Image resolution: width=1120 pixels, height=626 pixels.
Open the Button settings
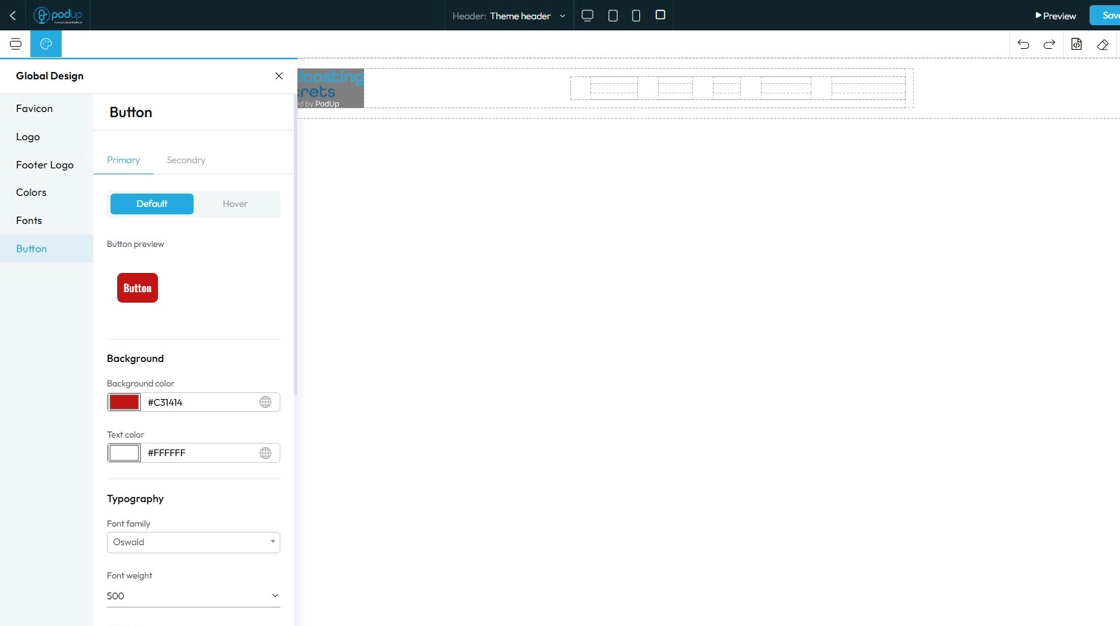pos(46,249)
